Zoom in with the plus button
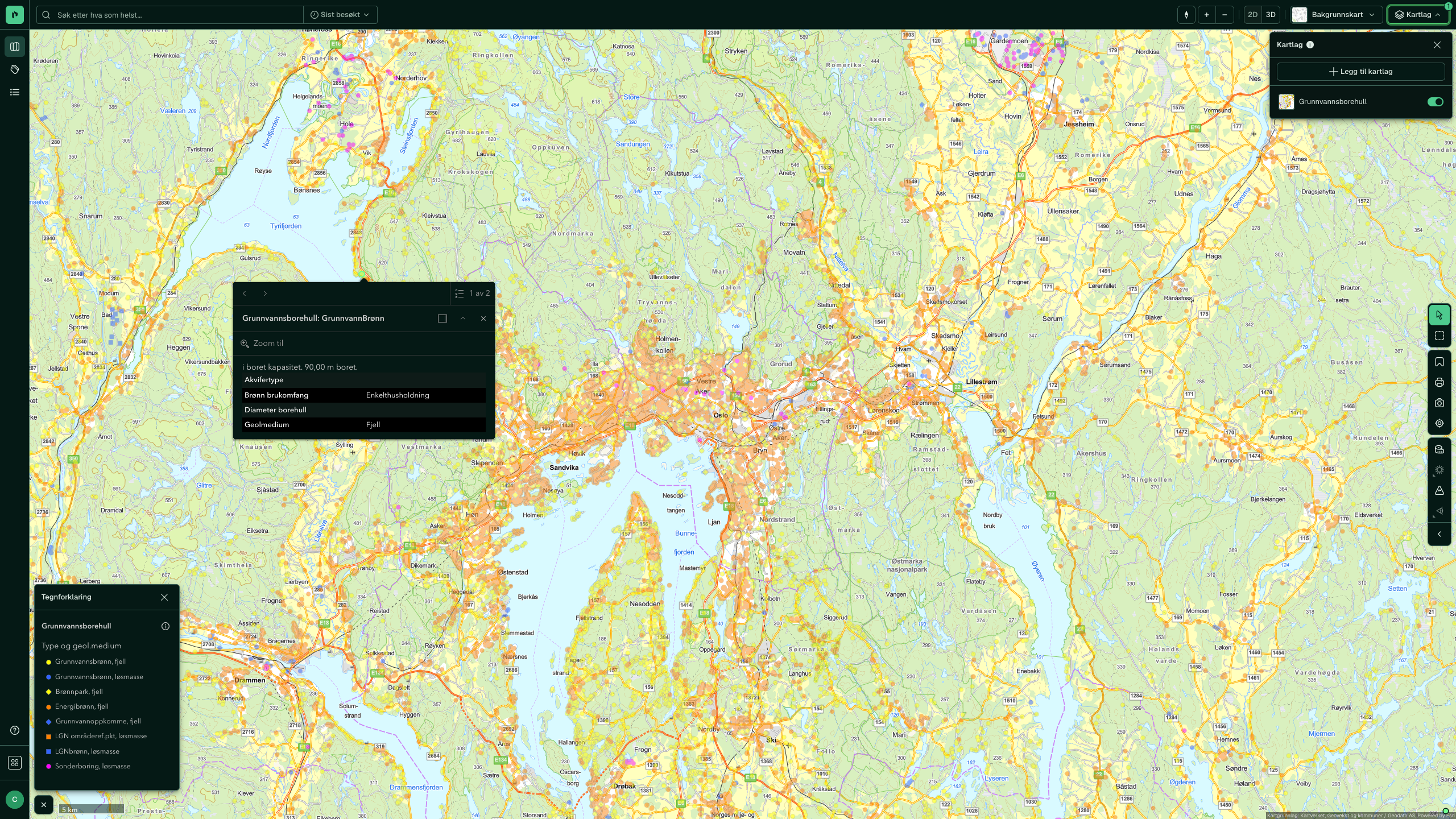1456x819 pixels. click(1206, 15)
